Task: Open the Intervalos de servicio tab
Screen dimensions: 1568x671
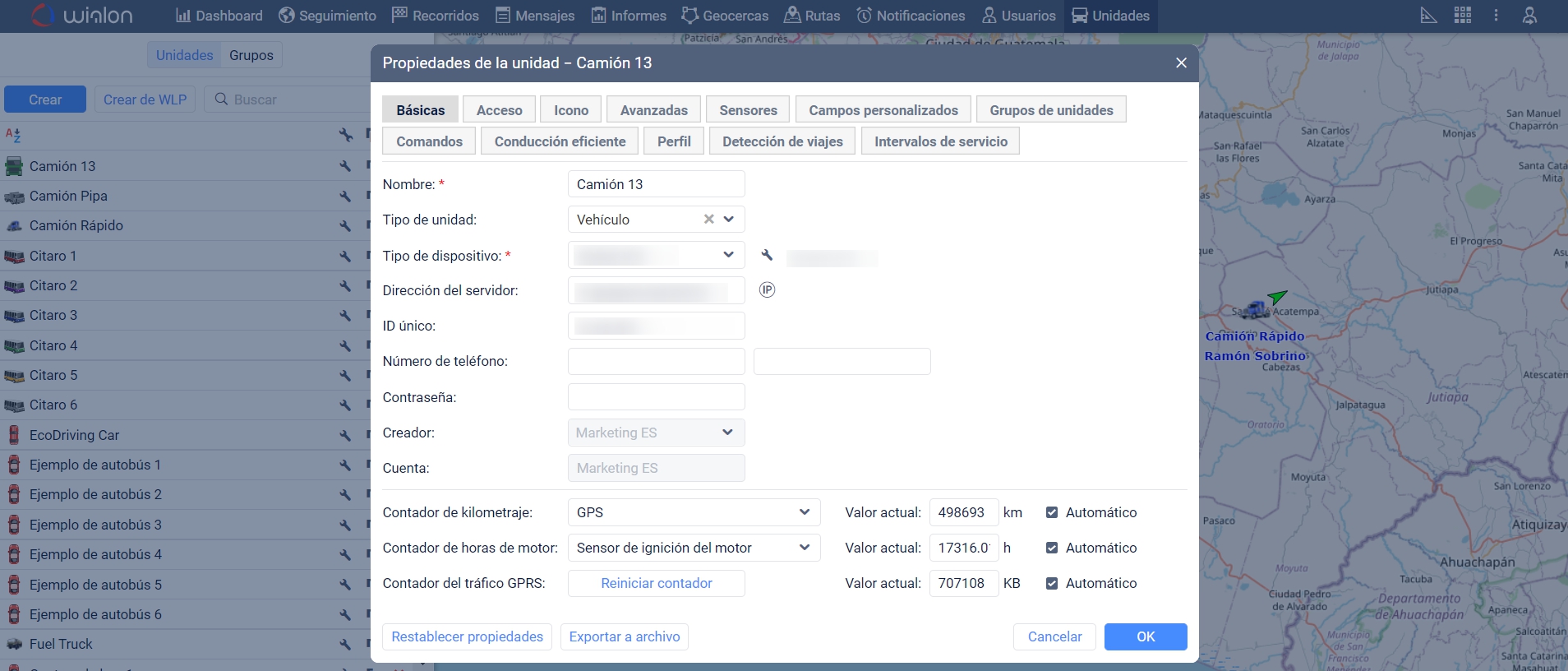Action: [x=940, y=141]
